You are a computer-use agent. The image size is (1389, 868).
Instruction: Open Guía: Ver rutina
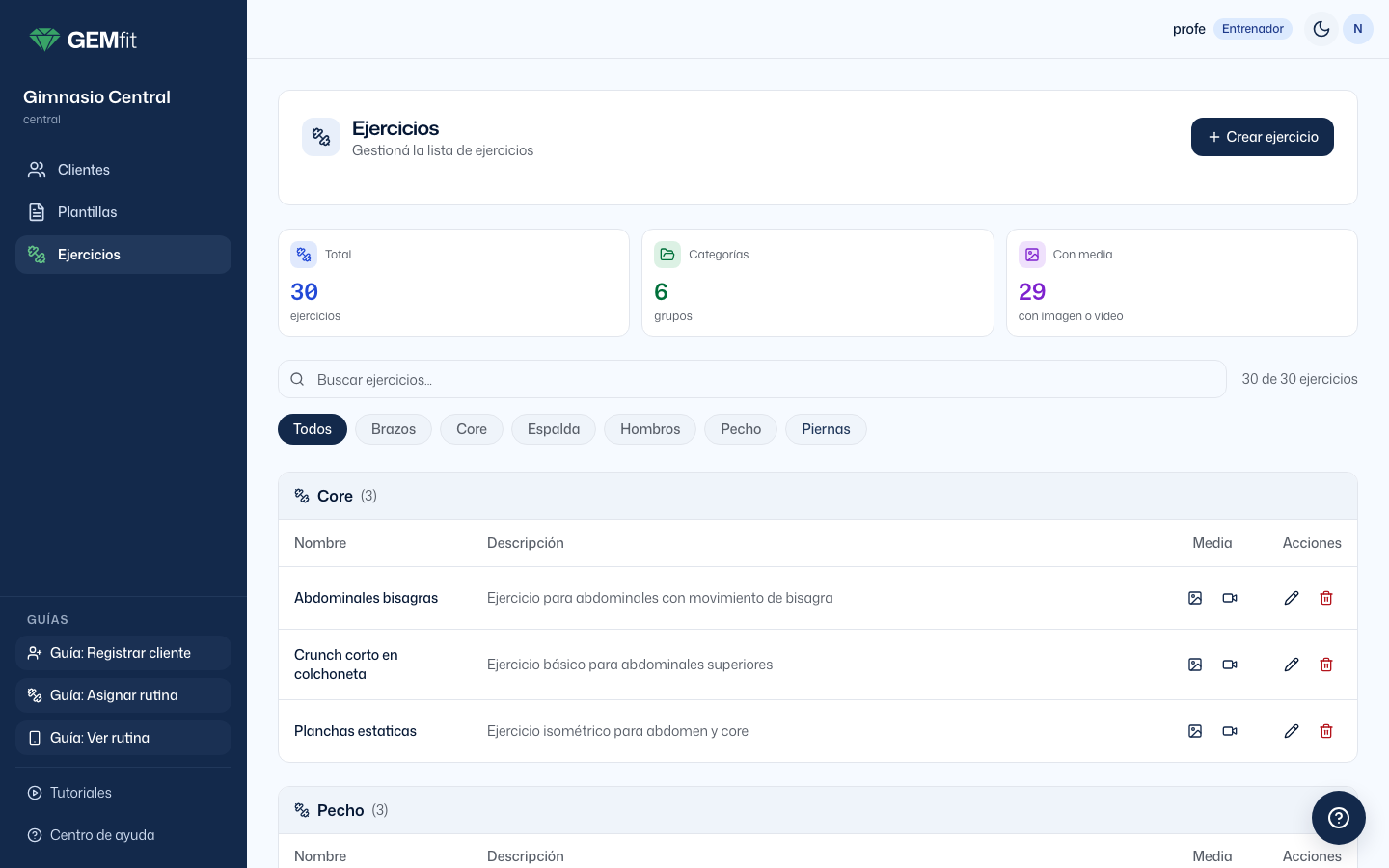[x=123, y=738]
